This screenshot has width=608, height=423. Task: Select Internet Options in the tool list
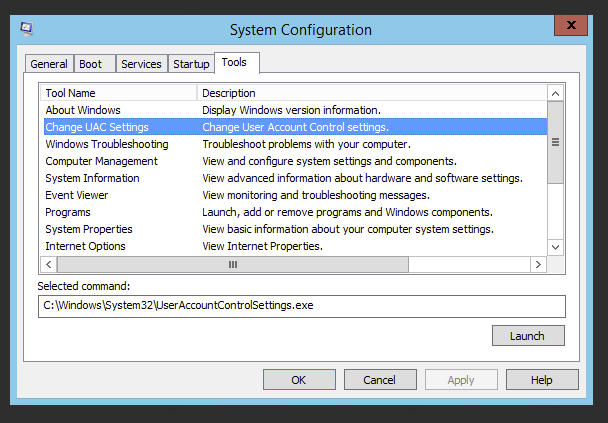[85, 246]
